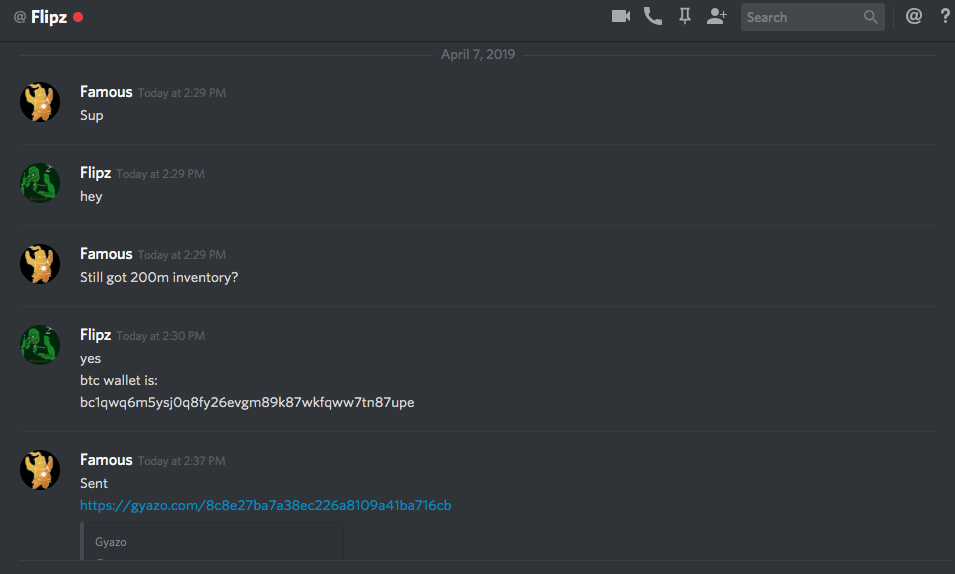The width and height of the screenshot is (955, 574).
Task: Open recent mentions inbox
Action: pos(914,16)
